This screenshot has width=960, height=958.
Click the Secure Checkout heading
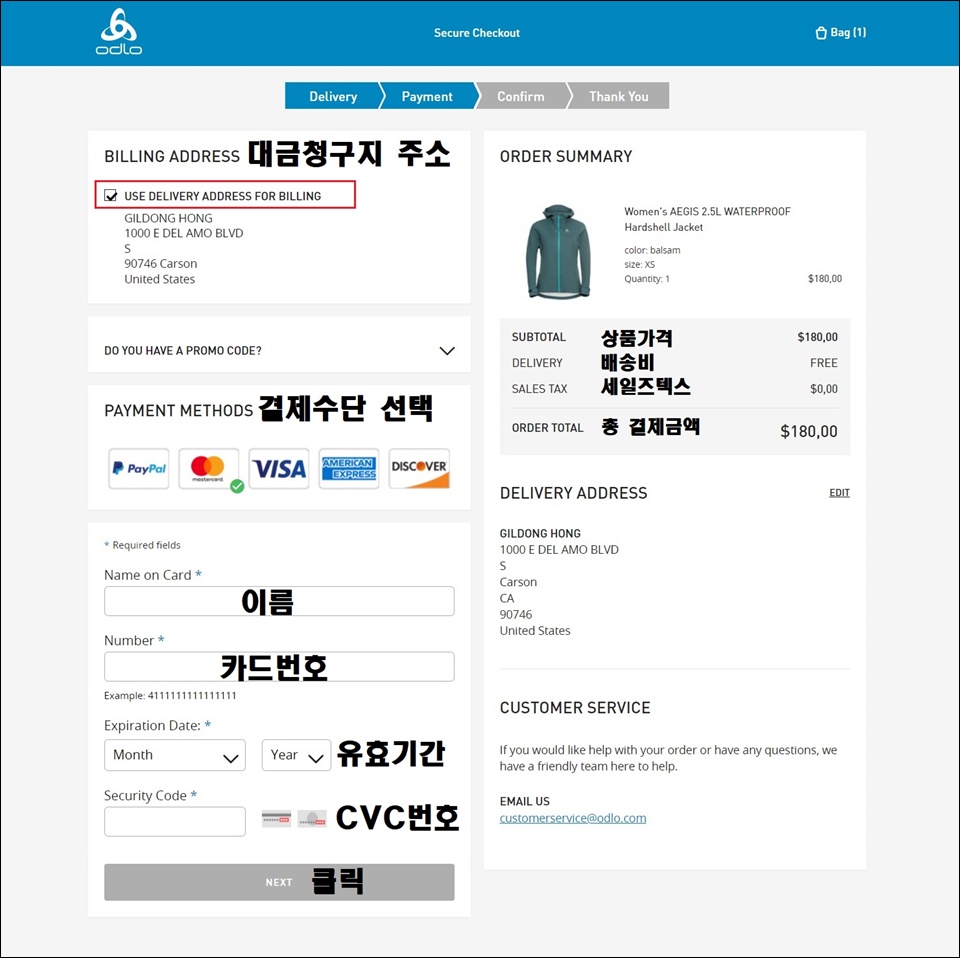pyautogui.click(x=476, y=33)
